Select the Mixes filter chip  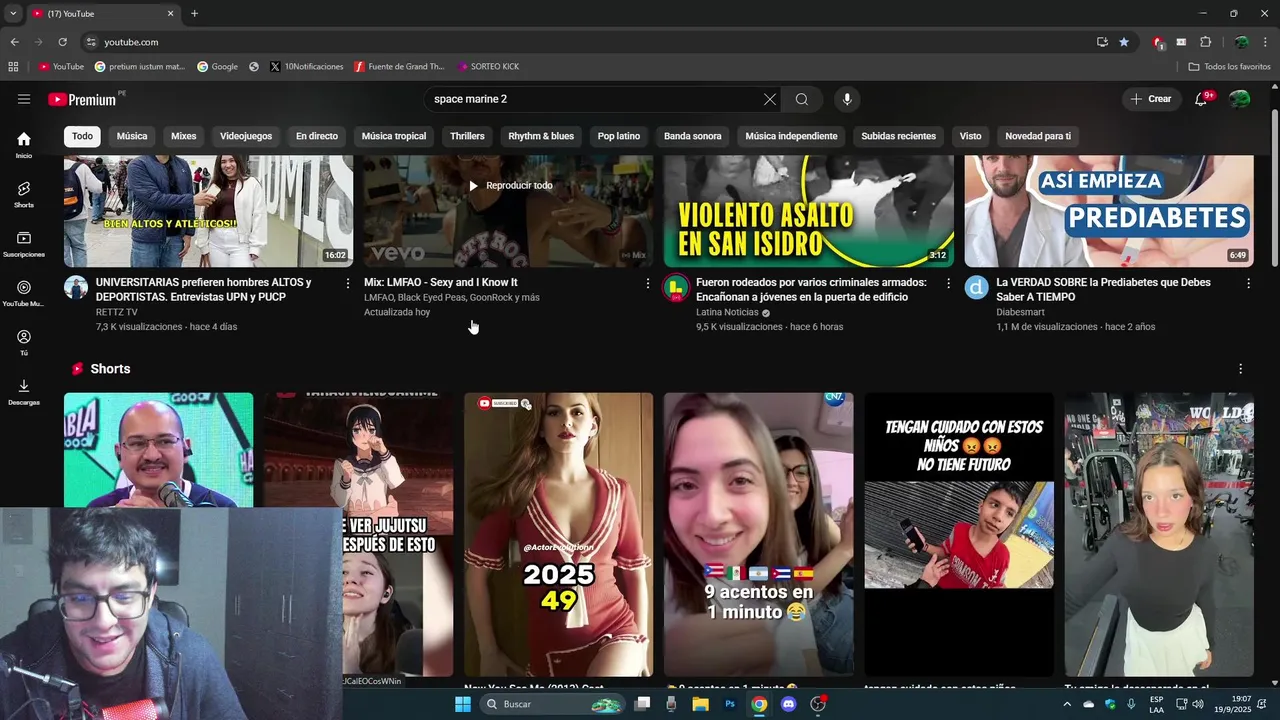click(184, 136)
